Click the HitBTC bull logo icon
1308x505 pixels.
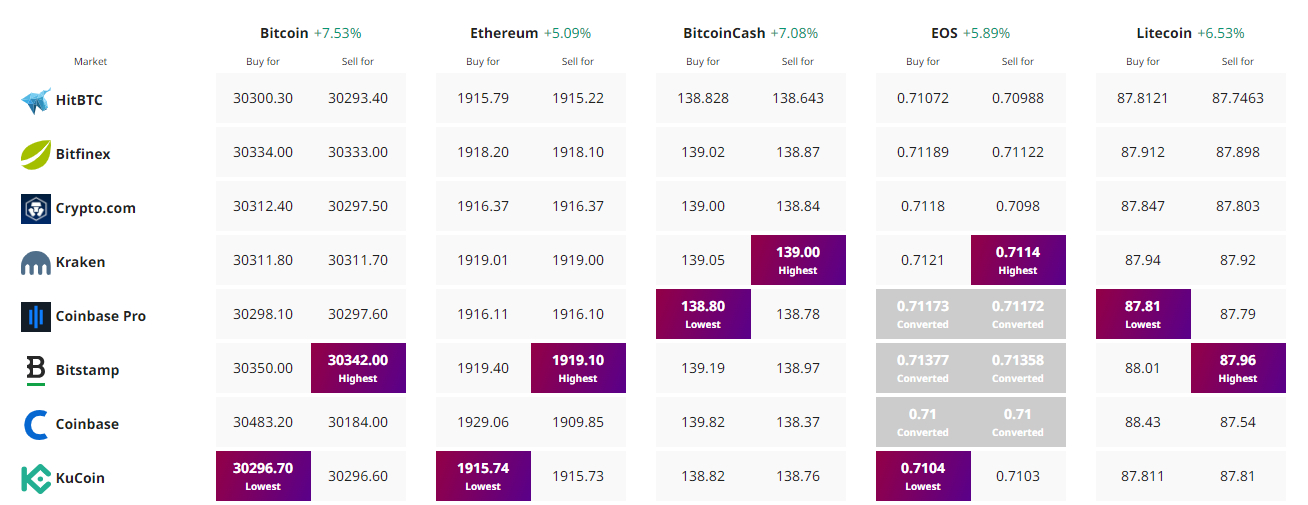(36, 100)
